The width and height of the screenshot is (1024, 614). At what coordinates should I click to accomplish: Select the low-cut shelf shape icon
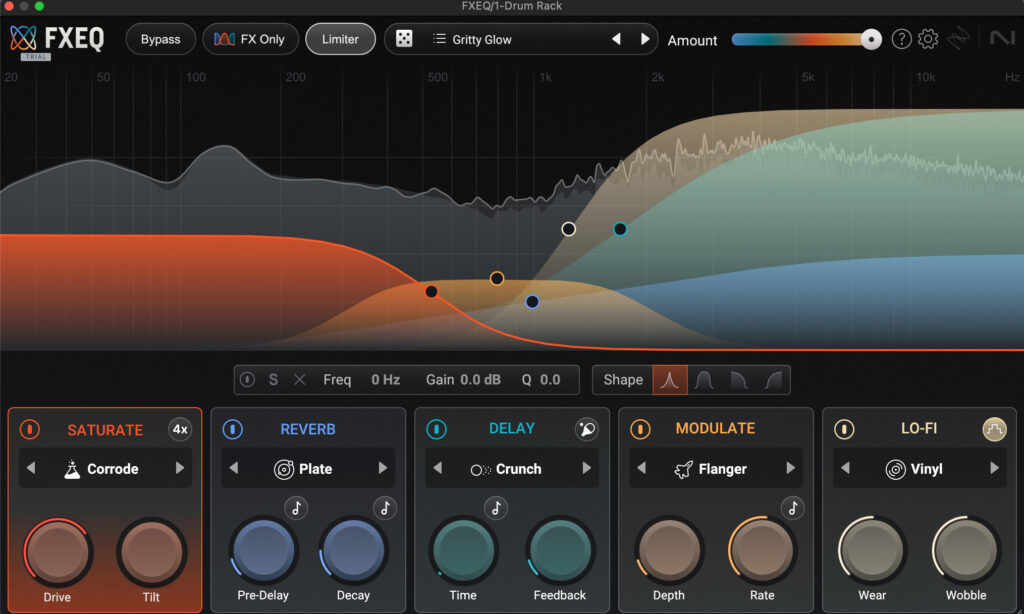point(774,380)
